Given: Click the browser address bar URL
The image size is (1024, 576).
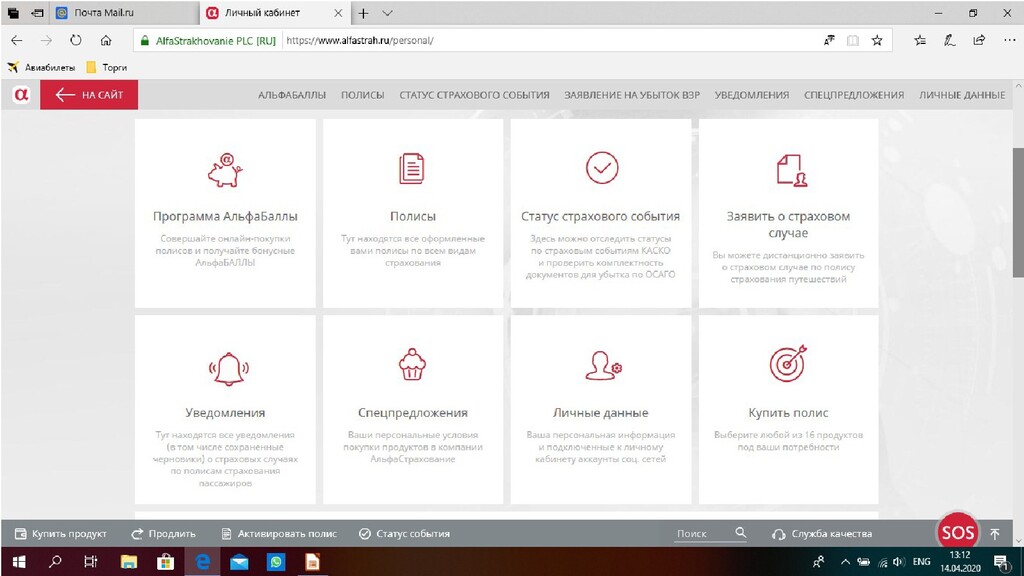Looking at the screenshot, I should point(359,40).
